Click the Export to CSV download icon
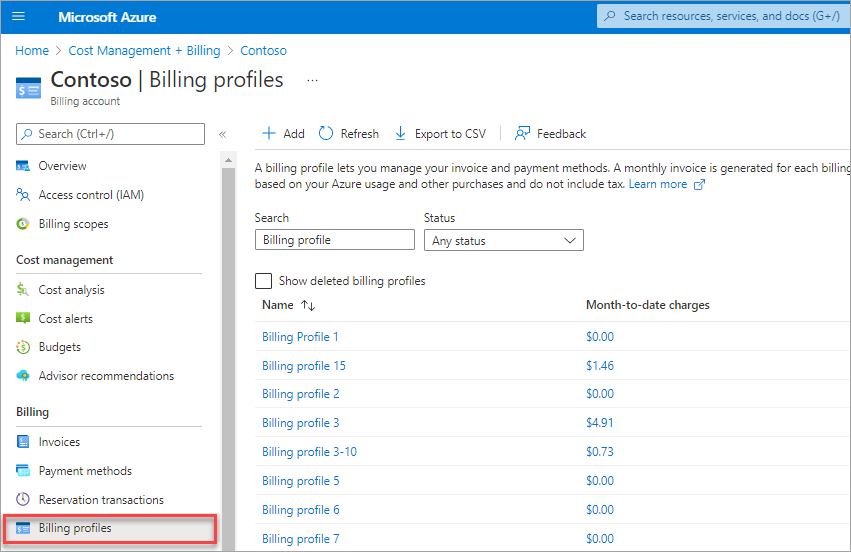This screenshot has height=552, width=851. 401,134
